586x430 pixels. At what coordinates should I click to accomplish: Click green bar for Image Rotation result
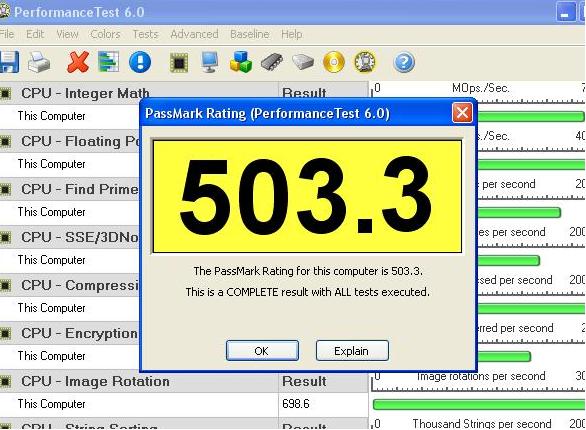tap(479, 405)
